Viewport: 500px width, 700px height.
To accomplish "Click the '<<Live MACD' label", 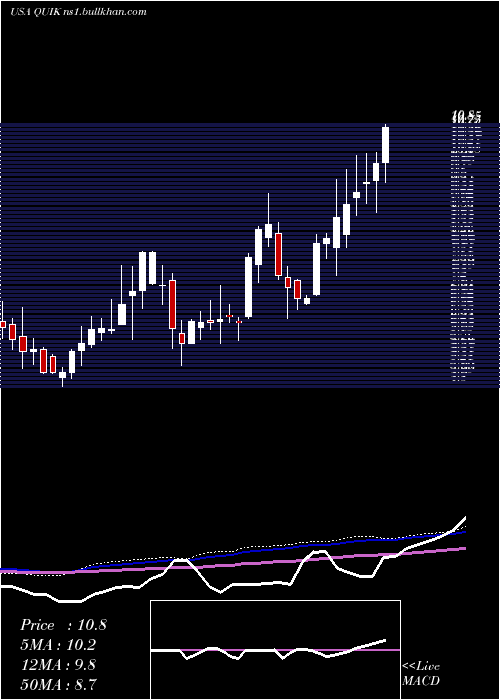I will pos(421,674).
